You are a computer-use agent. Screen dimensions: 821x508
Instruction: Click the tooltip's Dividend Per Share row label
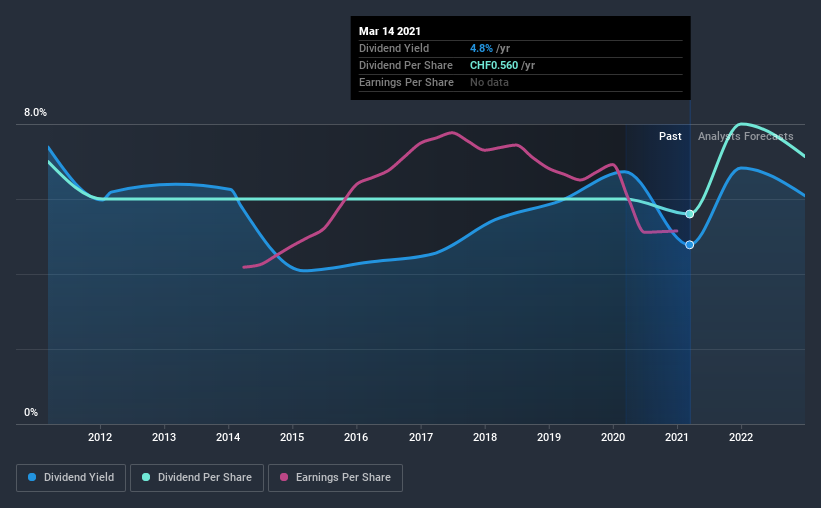[406, 65]
